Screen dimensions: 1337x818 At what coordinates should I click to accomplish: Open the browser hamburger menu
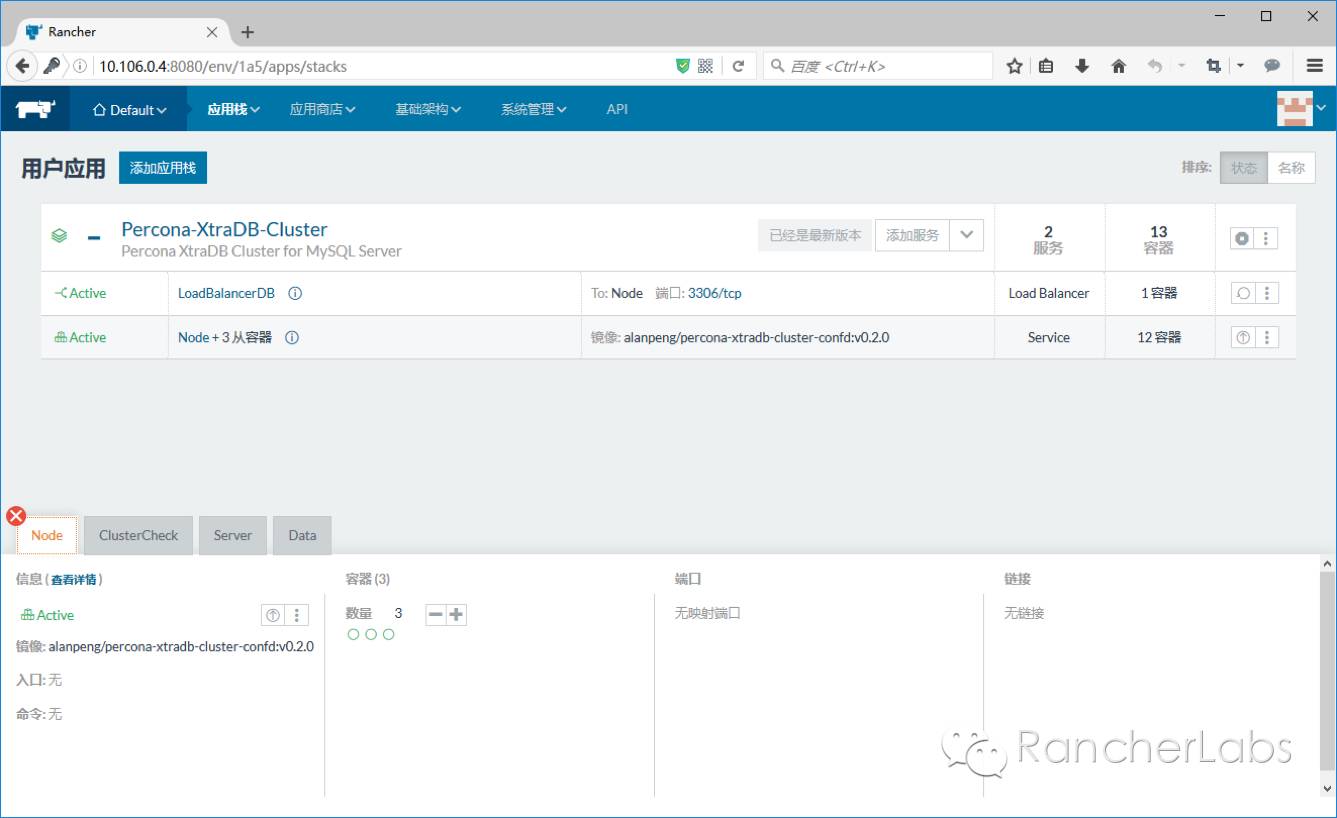[1315, 66]
